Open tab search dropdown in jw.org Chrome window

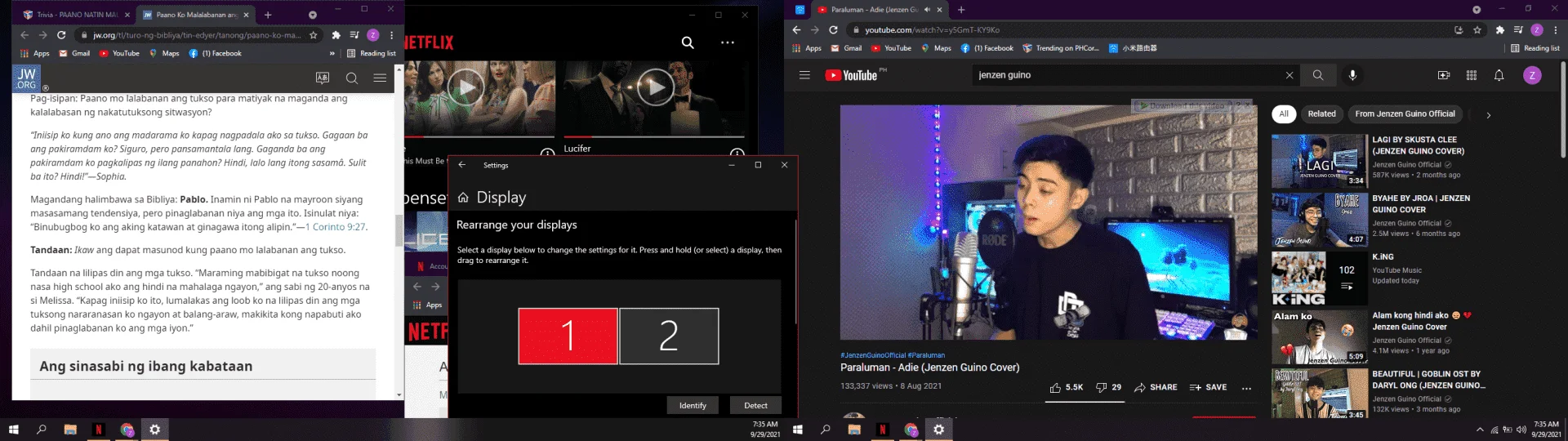[x=312, y=15]
